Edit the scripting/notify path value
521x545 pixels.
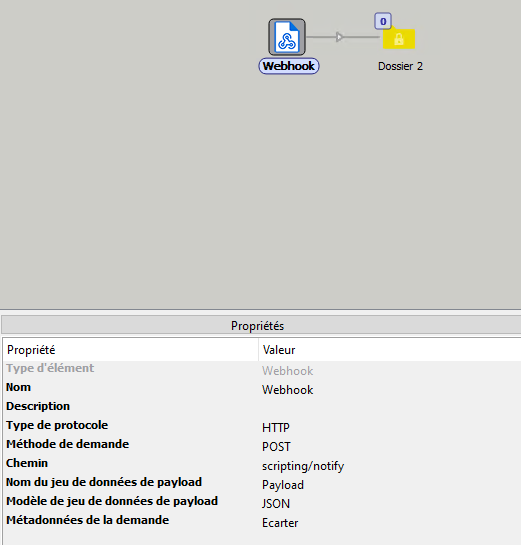click(x=303, y=466)
